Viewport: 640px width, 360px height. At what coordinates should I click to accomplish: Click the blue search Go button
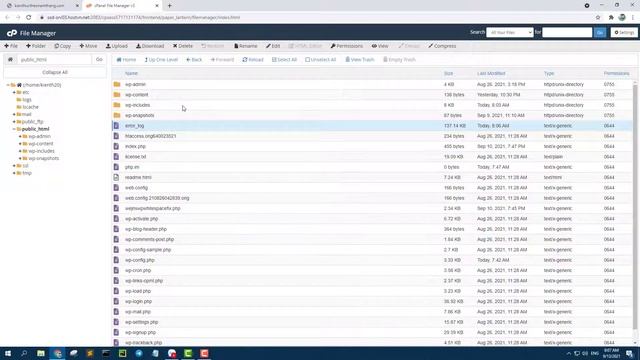pyautogui.click(x=600, y=32)
